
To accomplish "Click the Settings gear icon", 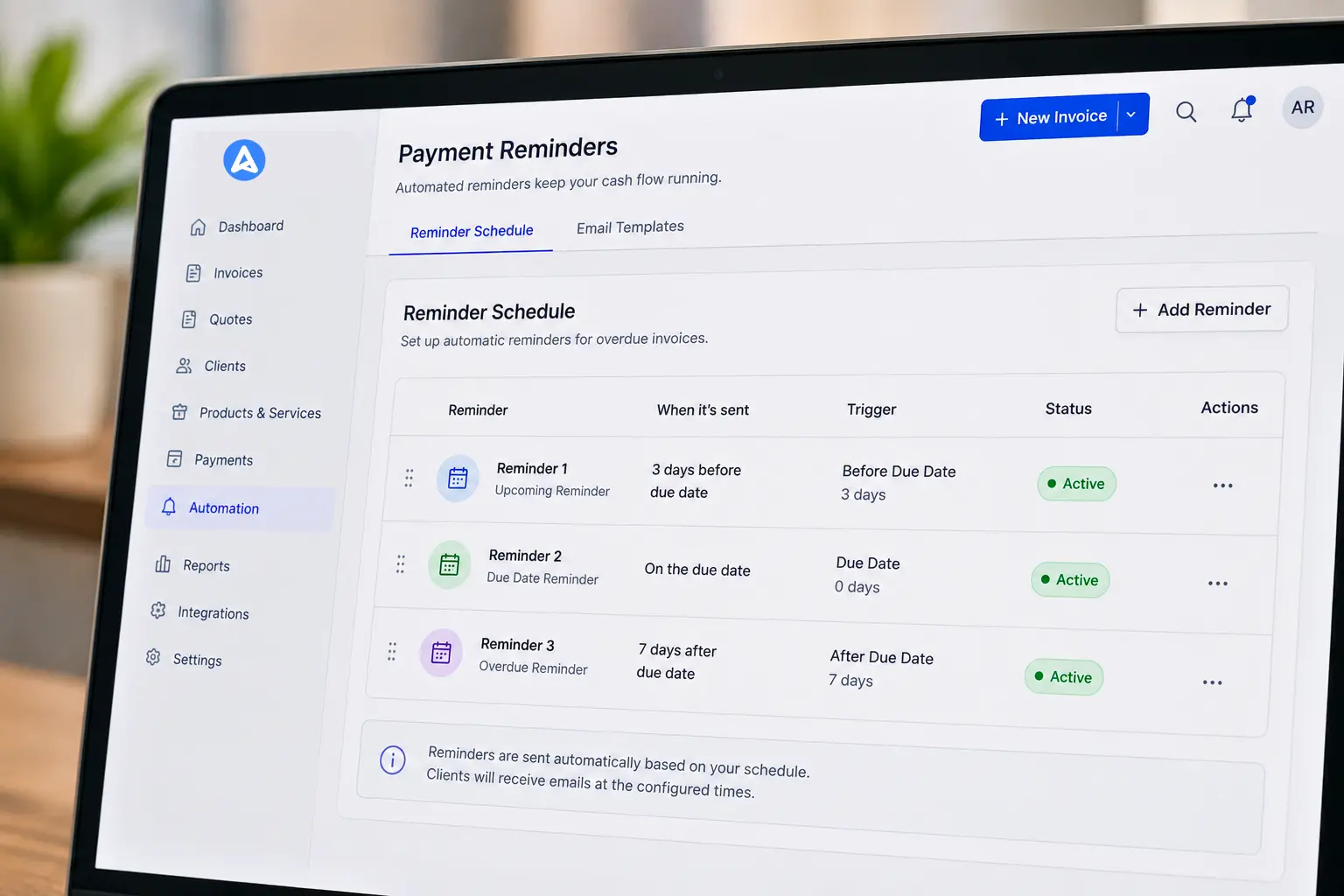I will click(153, 657).
